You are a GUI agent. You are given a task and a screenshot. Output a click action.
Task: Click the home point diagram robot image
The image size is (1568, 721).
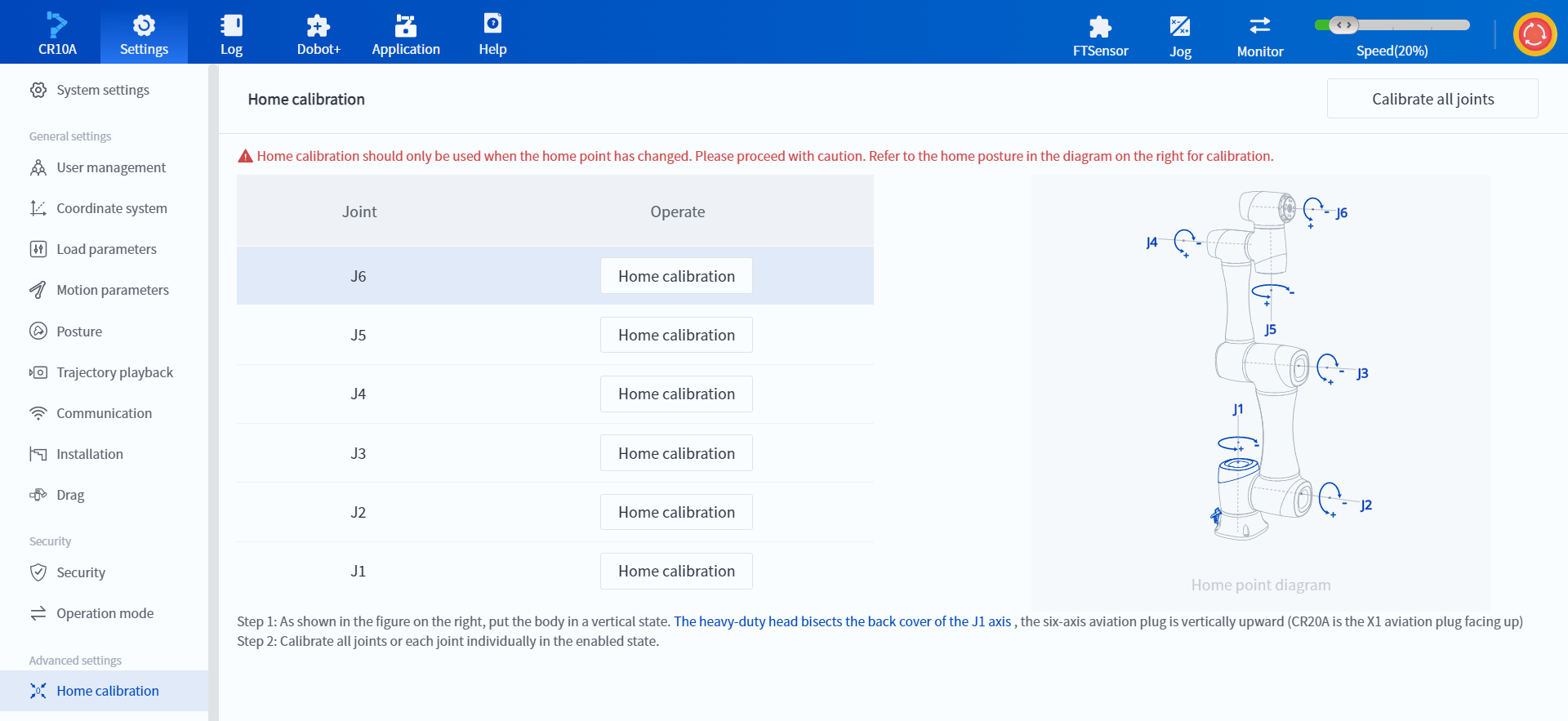click(1260, 367)
